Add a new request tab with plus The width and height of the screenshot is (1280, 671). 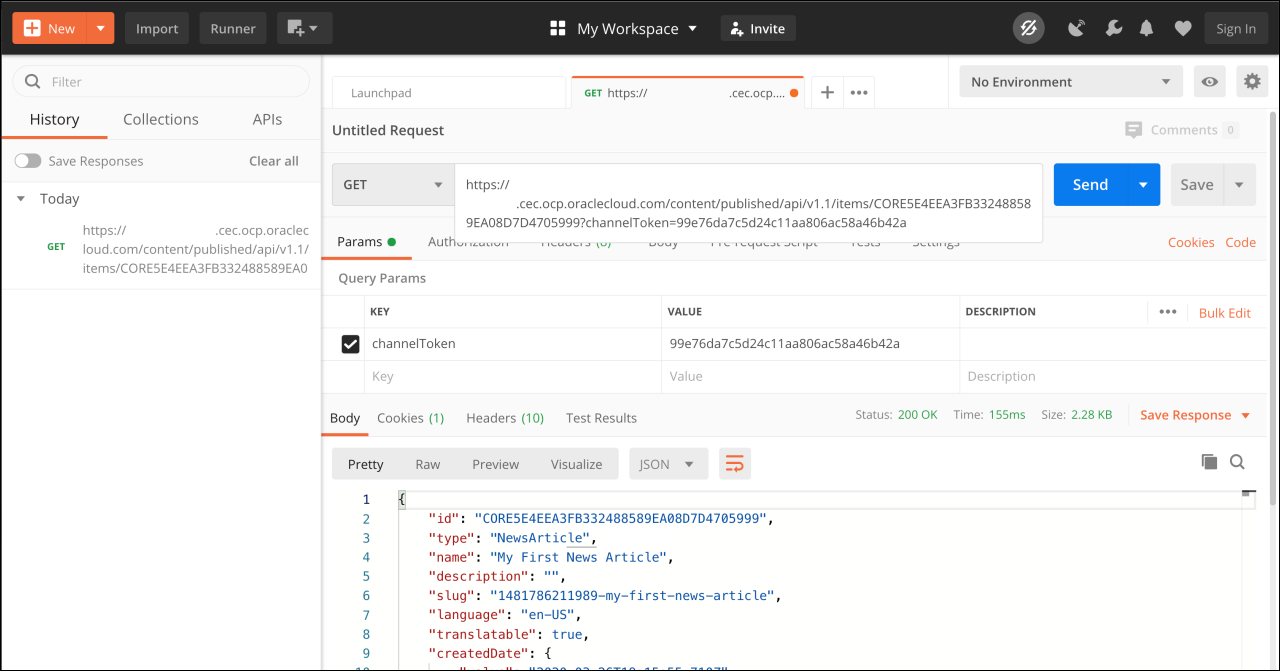(827, 92)
